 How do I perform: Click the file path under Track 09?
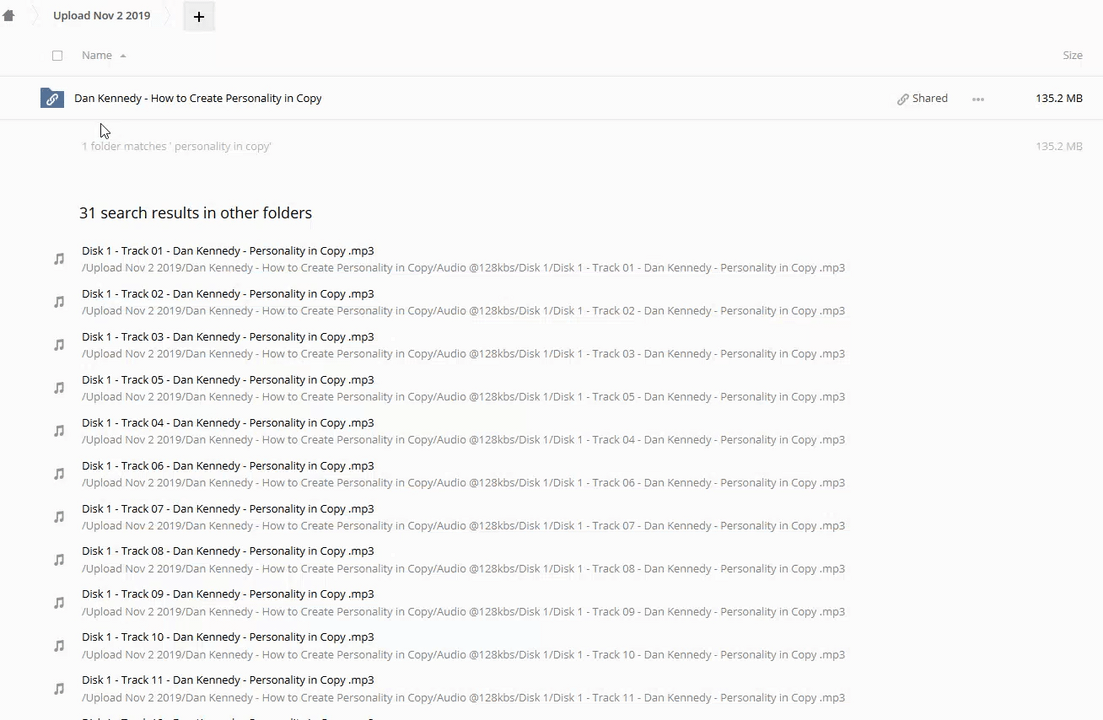tap(463, 612)
